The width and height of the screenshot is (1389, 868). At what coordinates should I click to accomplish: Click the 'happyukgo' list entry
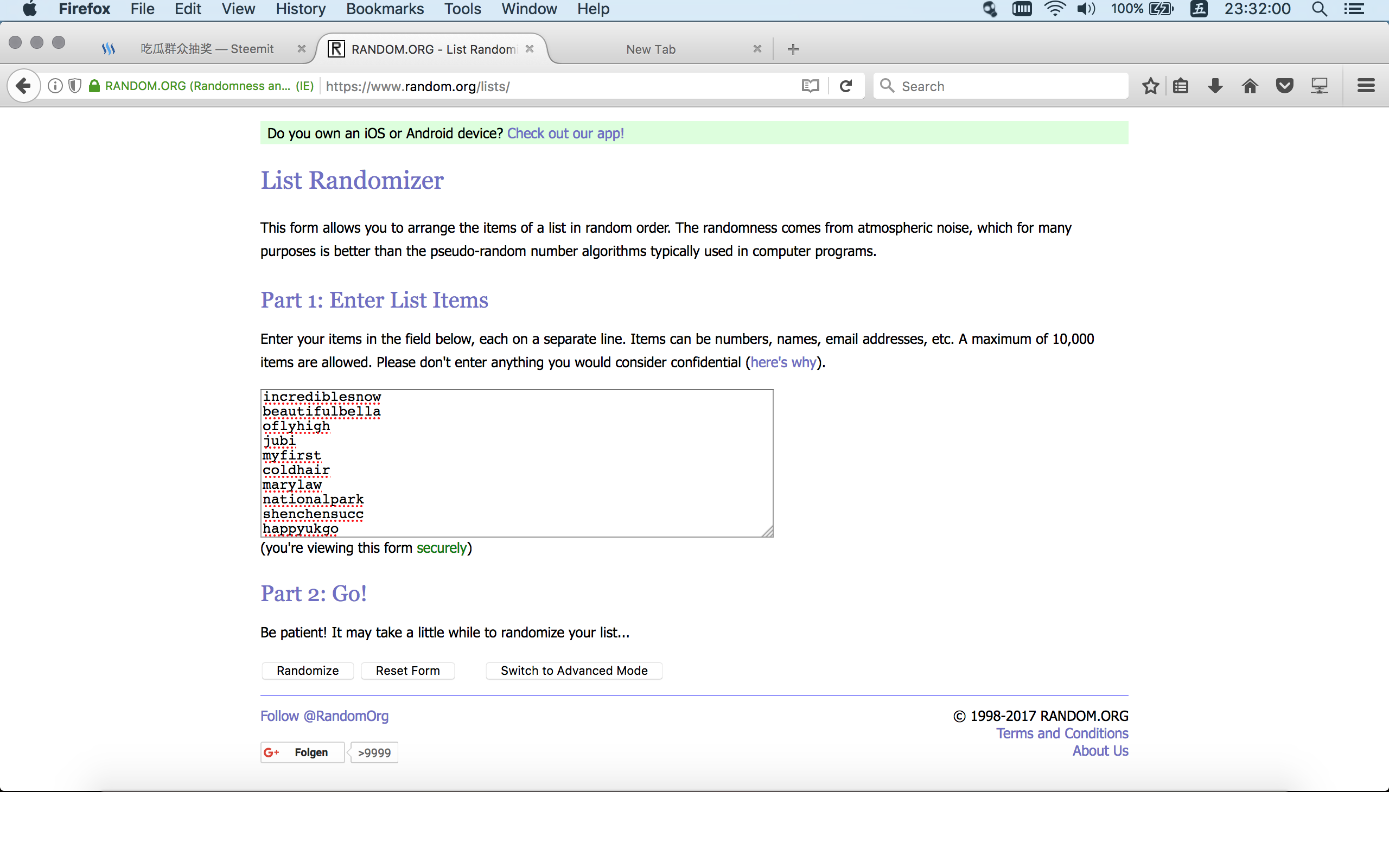(300, 529)
